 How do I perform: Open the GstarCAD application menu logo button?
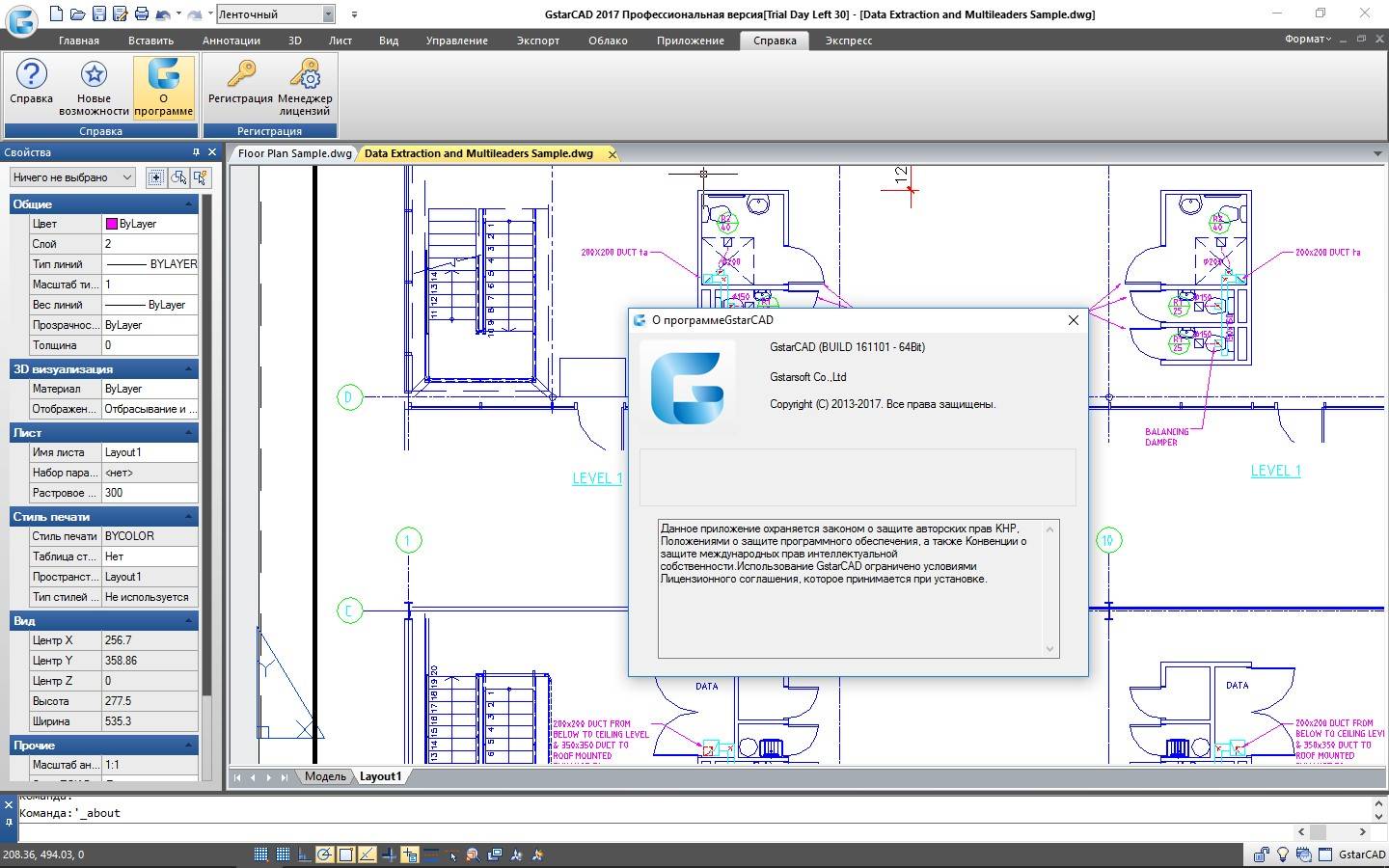click(21, 19)
